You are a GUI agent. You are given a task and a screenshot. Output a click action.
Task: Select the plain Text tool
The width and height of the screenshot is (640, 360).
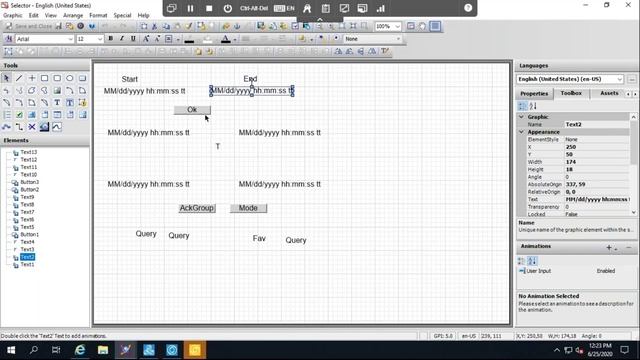coord(57,102)
